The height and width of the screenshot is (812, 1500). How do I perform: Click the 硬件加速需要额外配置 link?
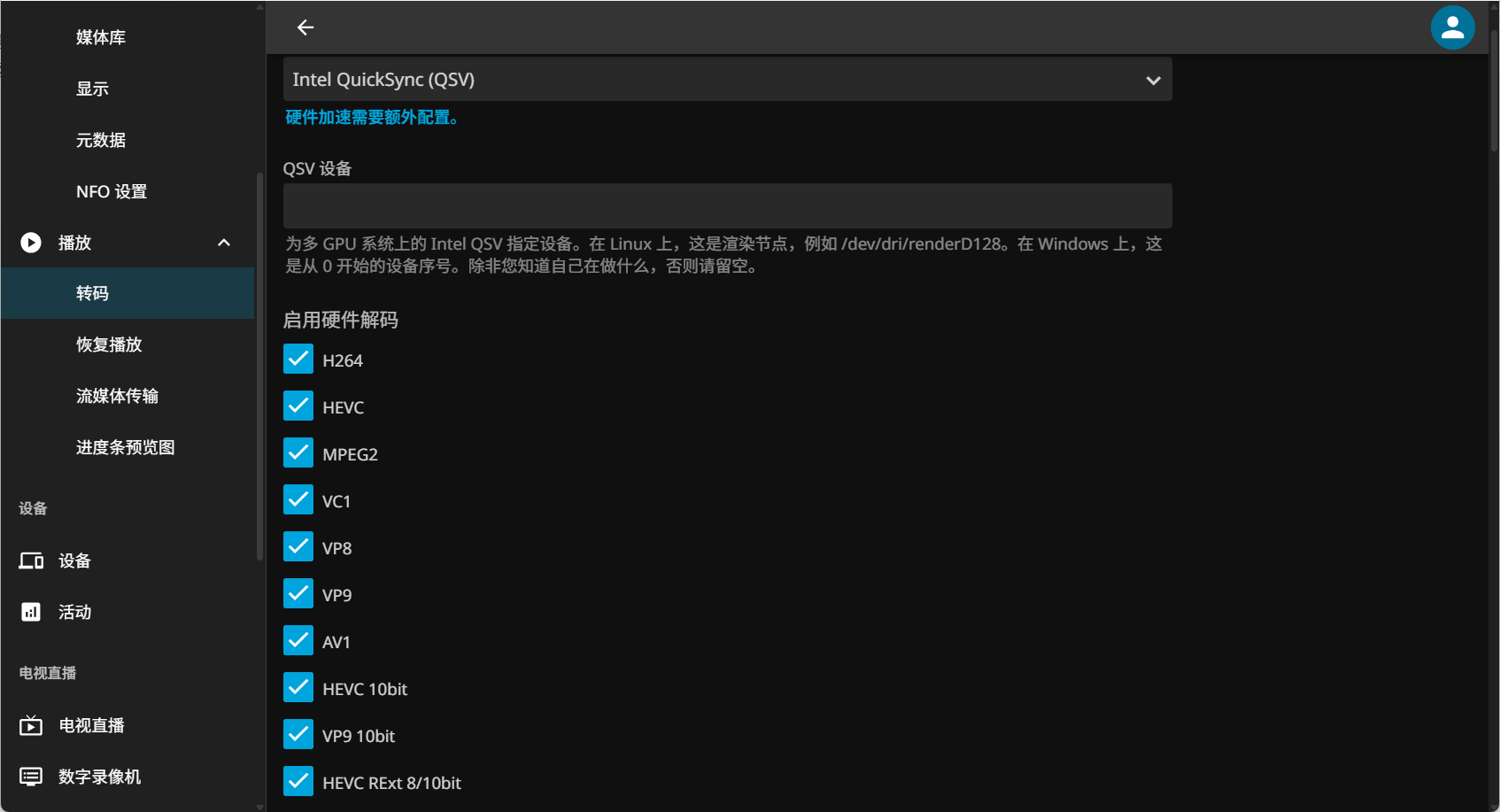[372, 118]
